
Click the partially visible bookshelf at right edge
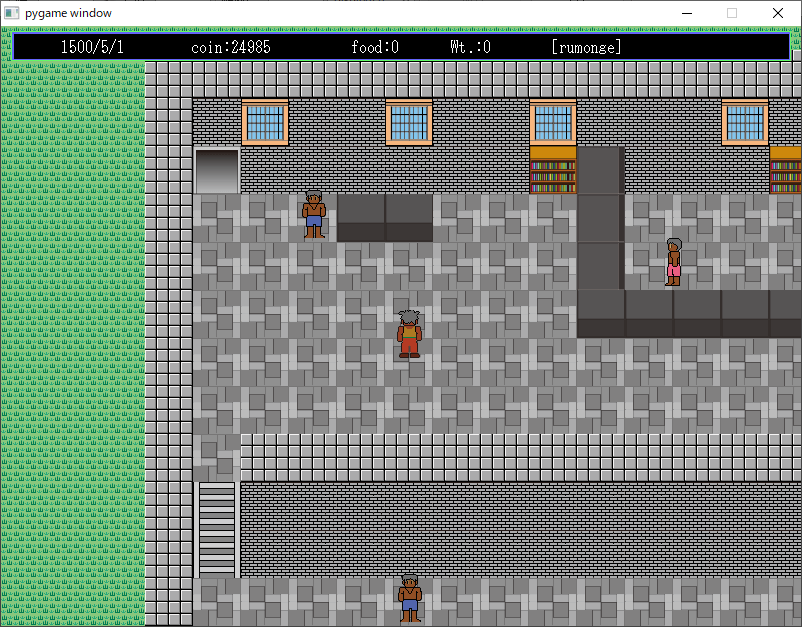[786, 169]
